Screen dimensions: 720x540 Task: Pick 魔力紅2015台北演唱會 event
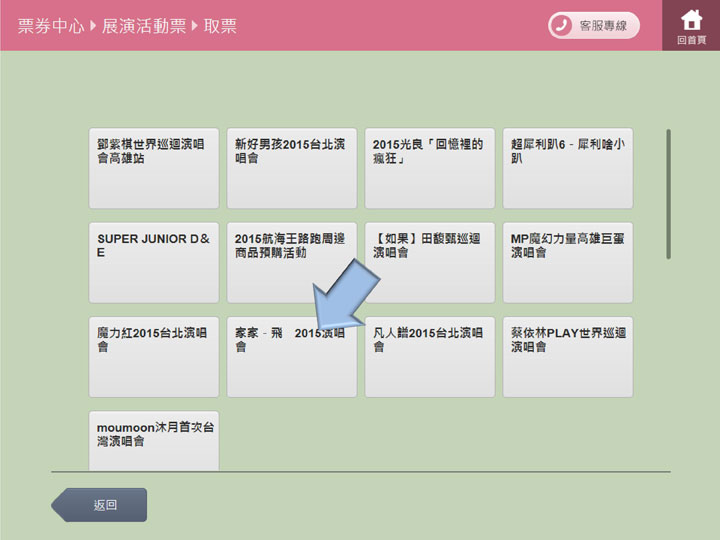coord(153,357)
